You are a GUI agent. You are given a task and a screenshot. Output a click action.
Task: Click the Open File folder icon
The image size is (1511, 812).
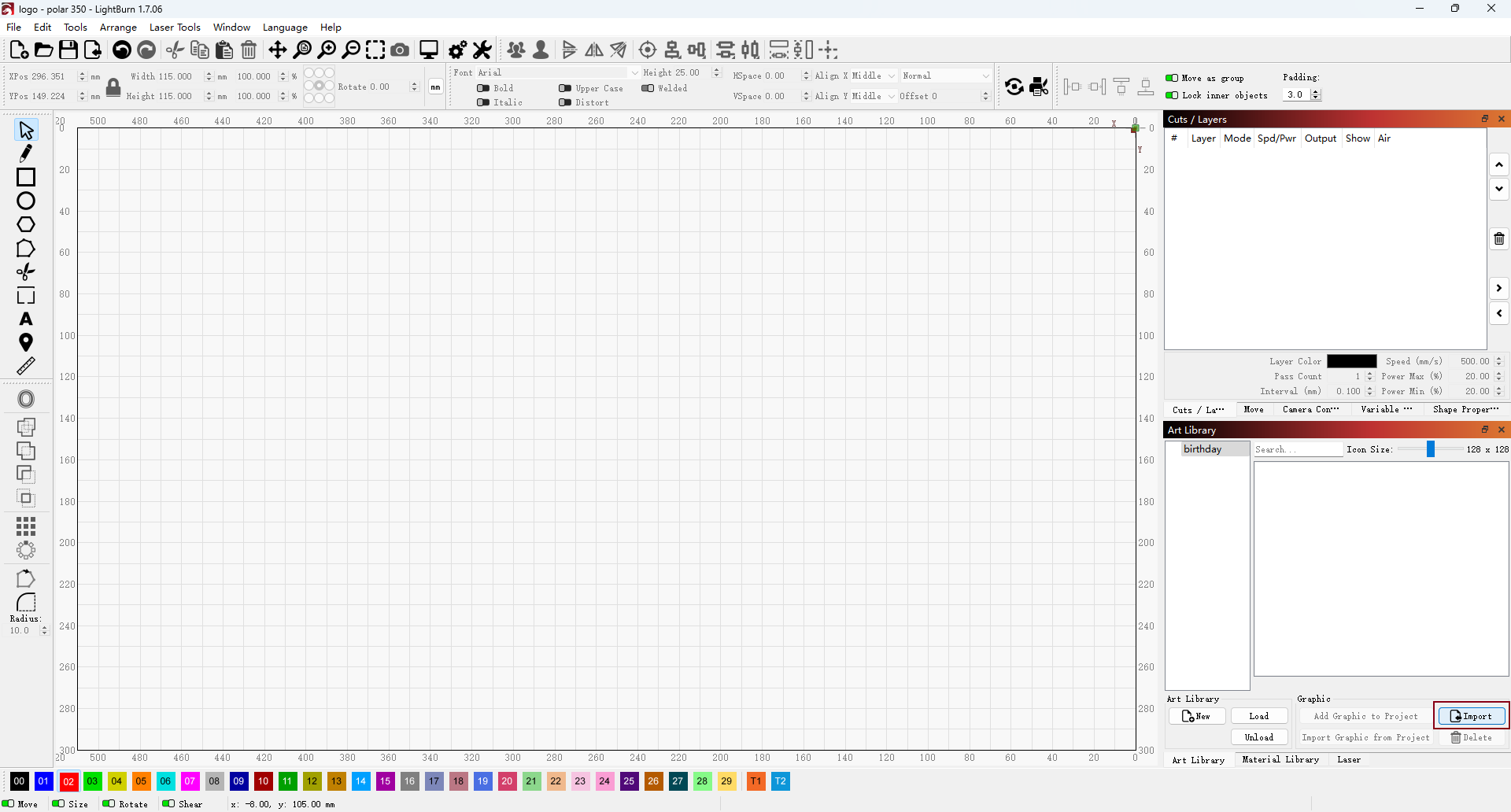[x=44, y=50]
